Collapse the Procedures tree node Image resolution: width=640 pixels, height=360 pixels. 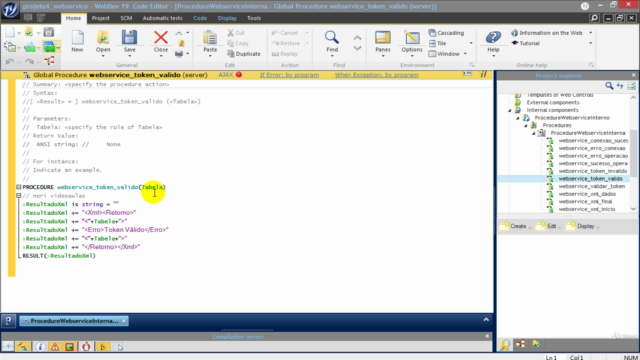pyautogui.click(x=526, y=125)
